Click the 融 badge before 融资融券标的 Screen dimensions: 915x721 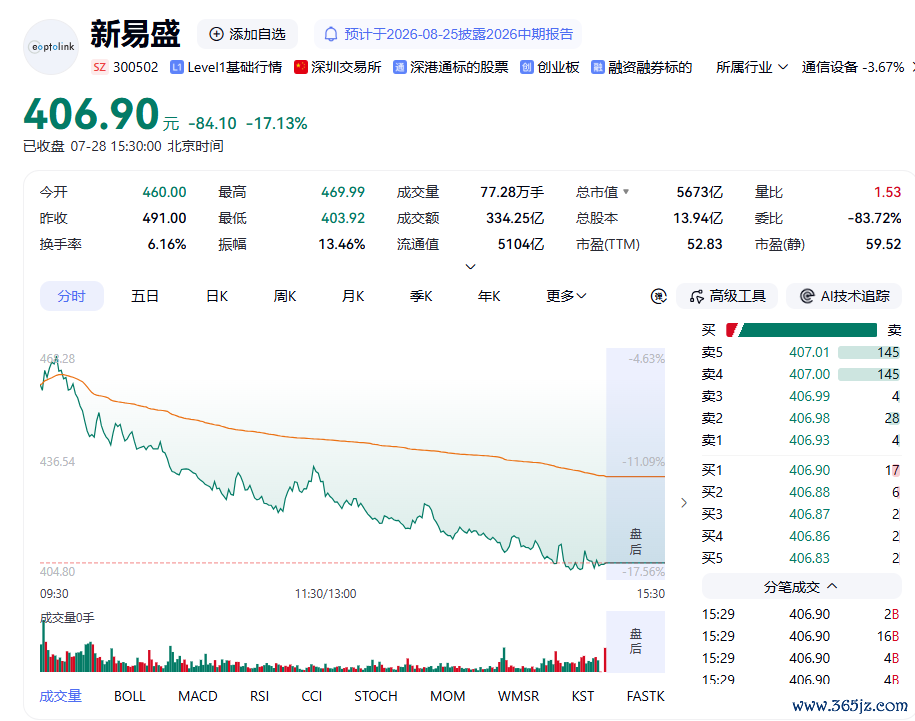598,67
